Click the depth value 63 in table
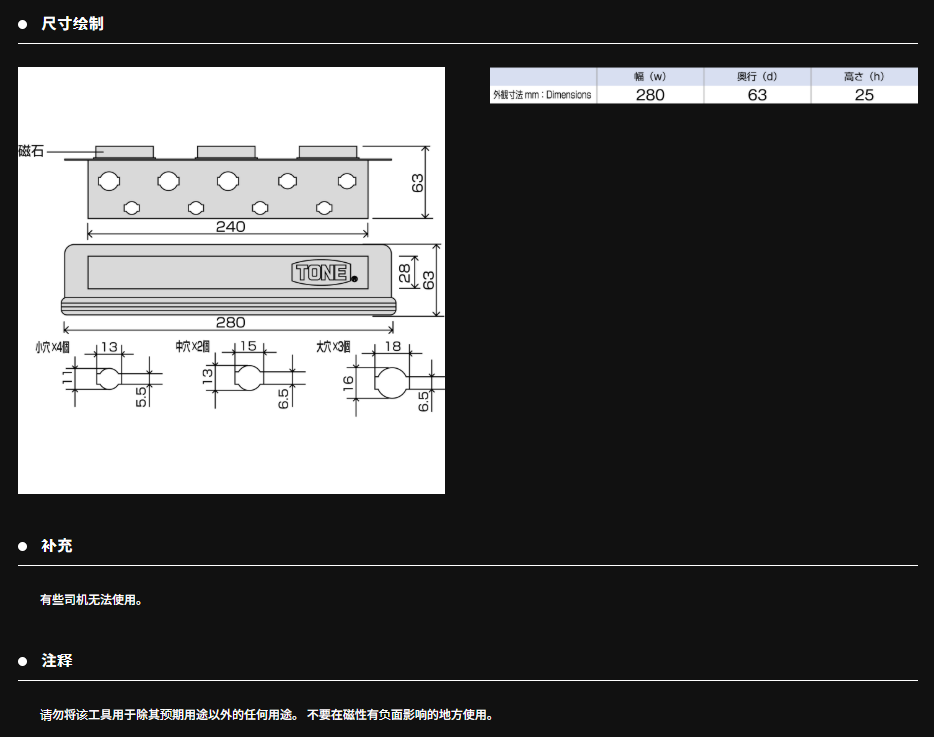Viewport: 934px width, 737px height. click(757, 95)
